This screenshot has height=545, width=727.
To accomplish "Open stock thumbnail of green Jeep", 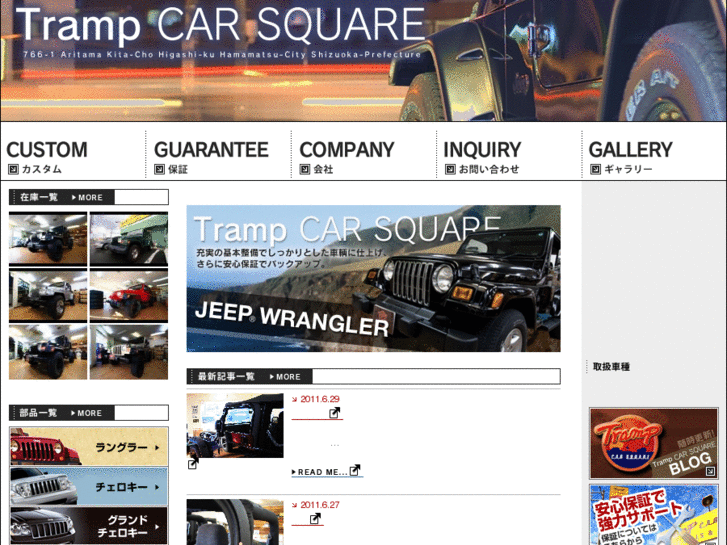I will point(129,239).
